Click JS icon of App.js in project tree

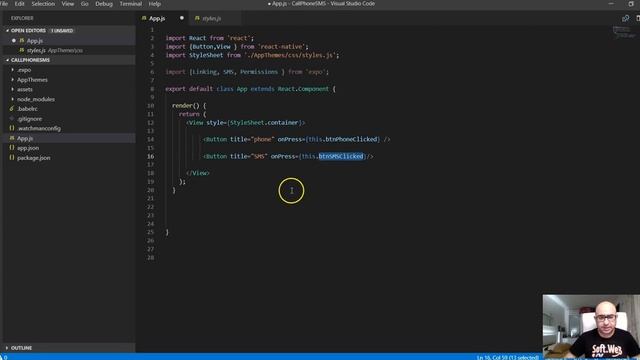11,138
